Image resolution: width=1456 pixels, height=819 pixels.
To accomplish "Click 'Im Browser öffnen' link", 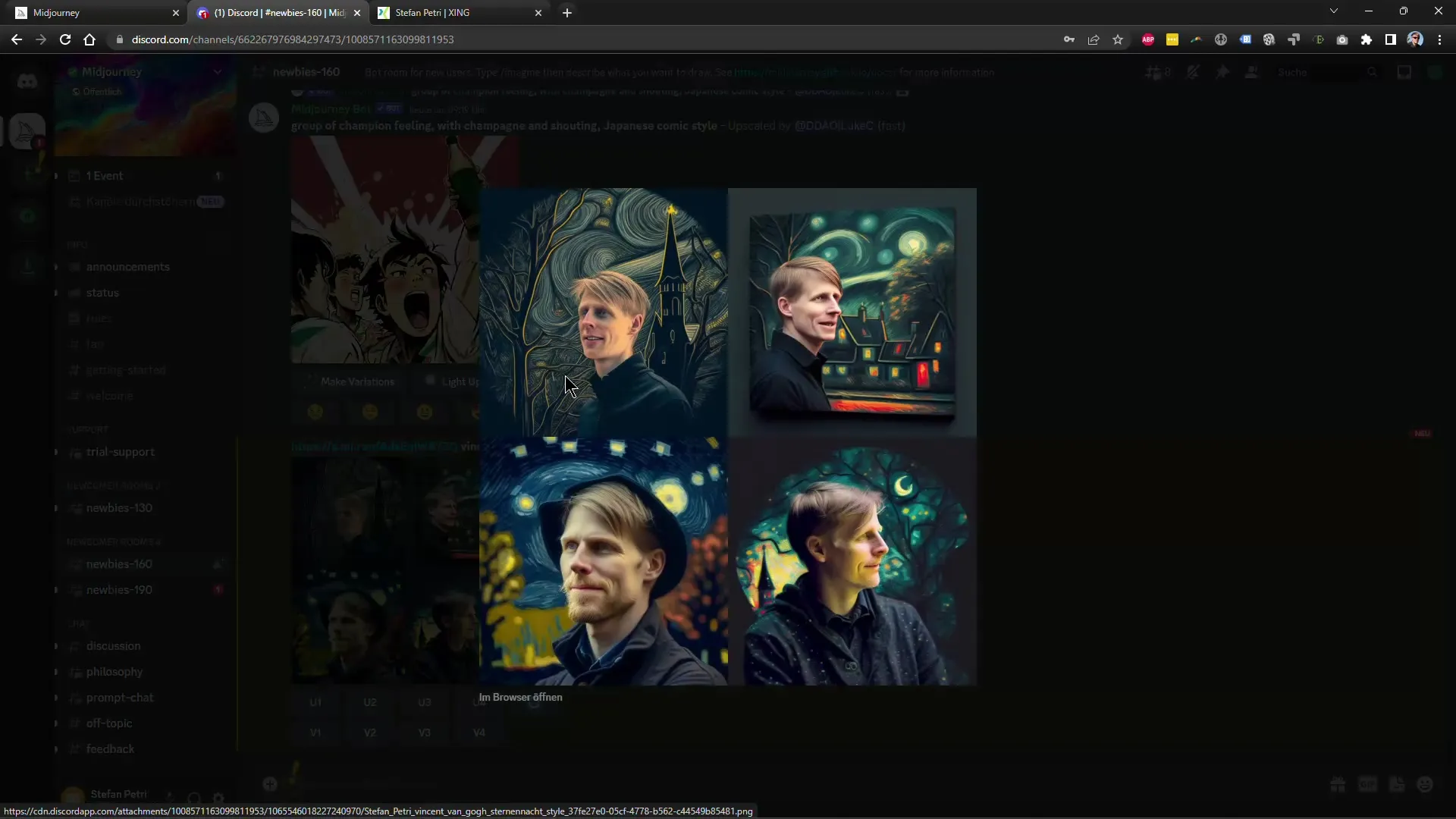I will pyautogui.click(x=521, y=697).
